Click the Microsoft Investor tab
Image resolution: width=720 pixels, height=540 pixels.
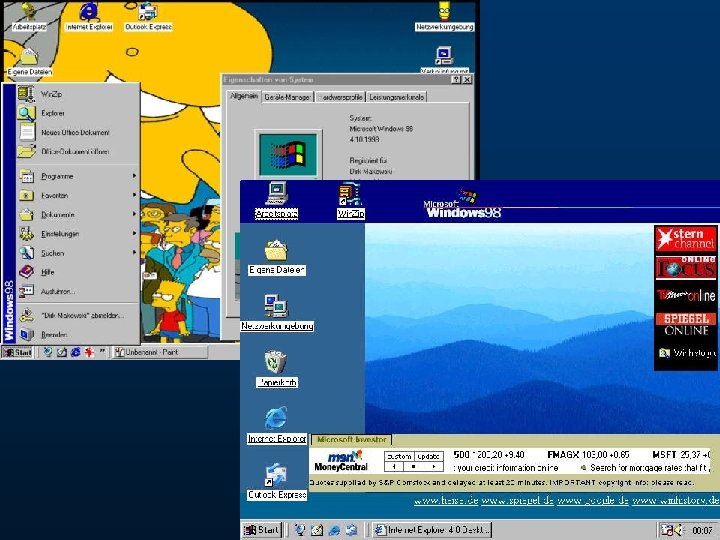[351, 439]
